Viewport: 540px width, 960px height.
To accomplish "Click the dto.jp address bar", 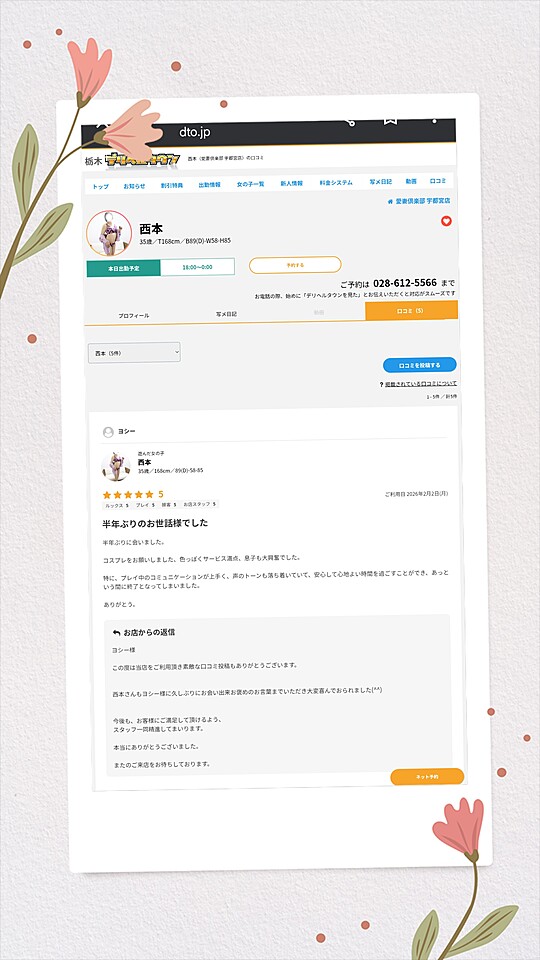I will (195, 132).
